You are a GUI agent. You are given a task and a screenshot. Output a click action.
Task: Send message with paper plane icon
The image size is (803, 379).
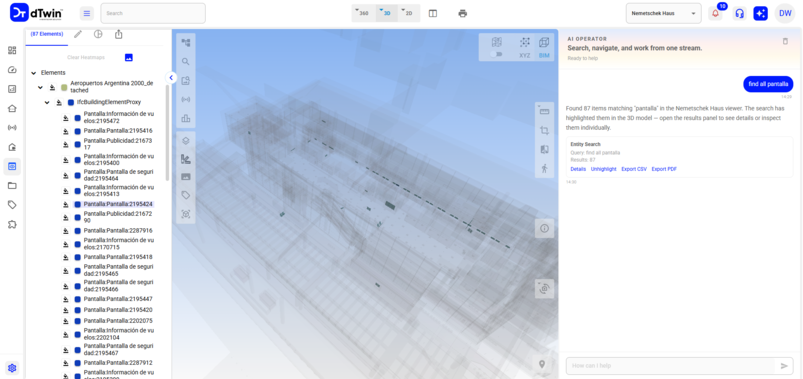pyautogui.click(x=784, y=366)
